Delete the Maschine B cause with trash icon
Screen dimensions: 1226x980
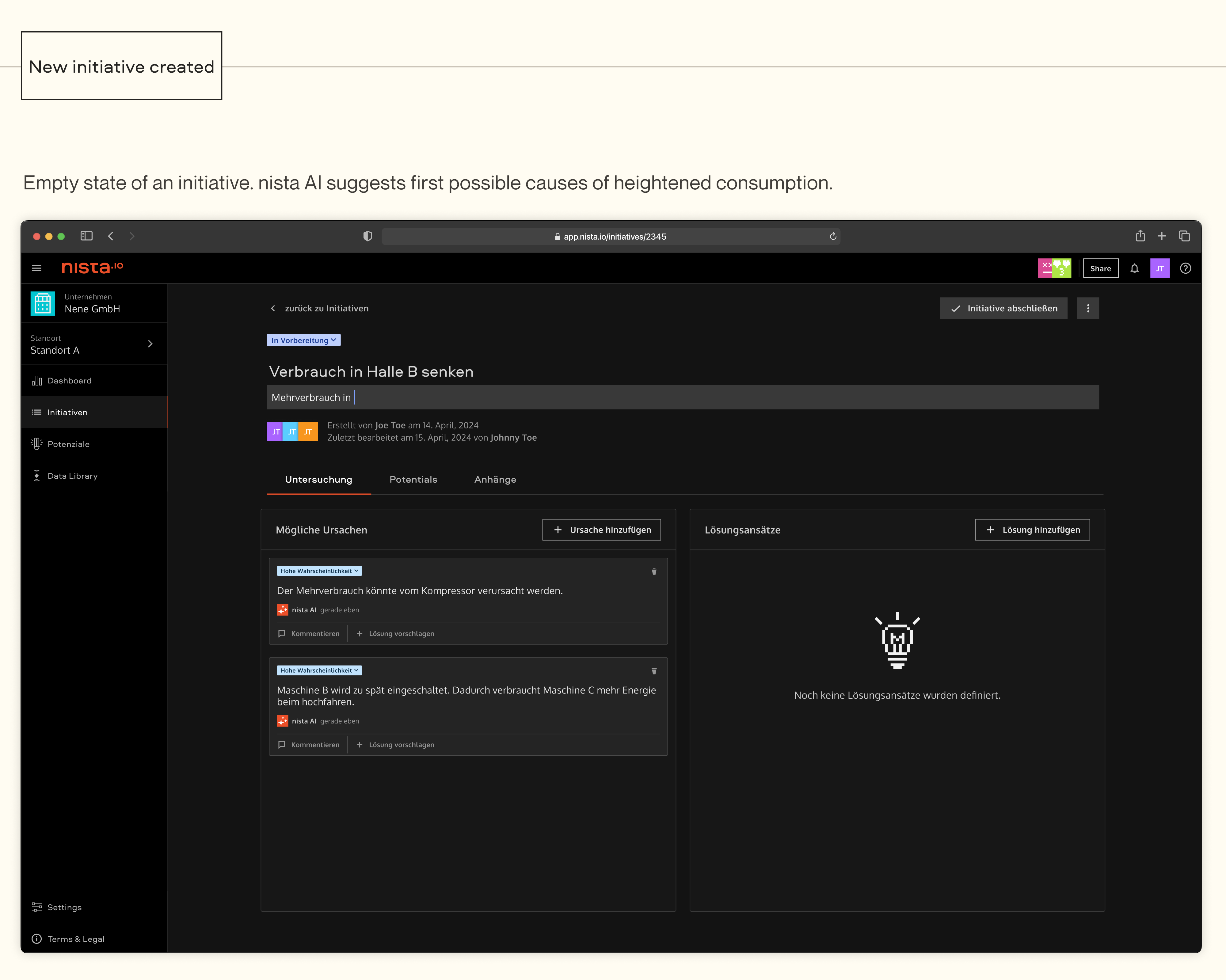[654, 671]
